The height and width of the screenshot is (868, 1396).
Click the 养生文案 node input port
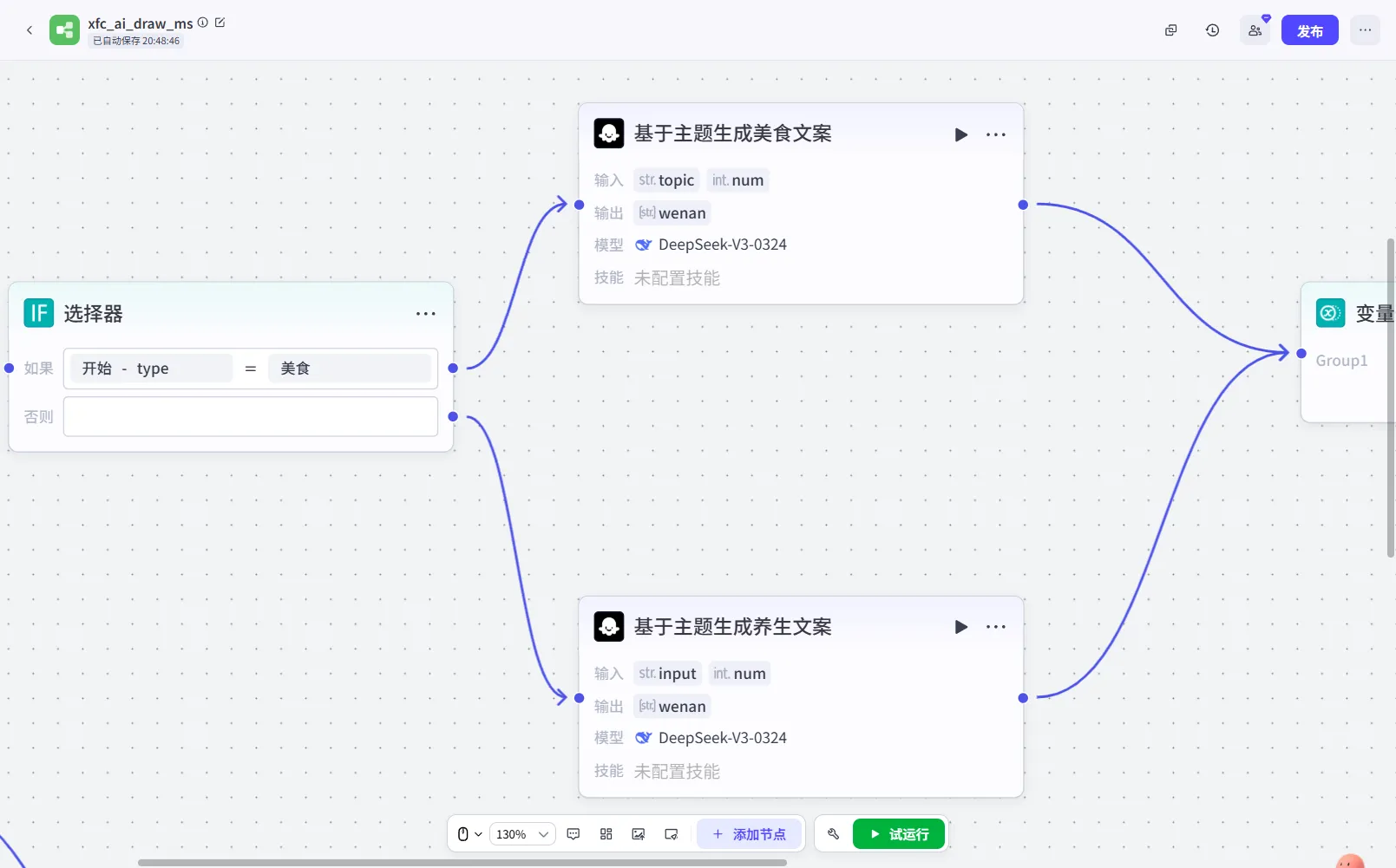click(x=580, y=698)
